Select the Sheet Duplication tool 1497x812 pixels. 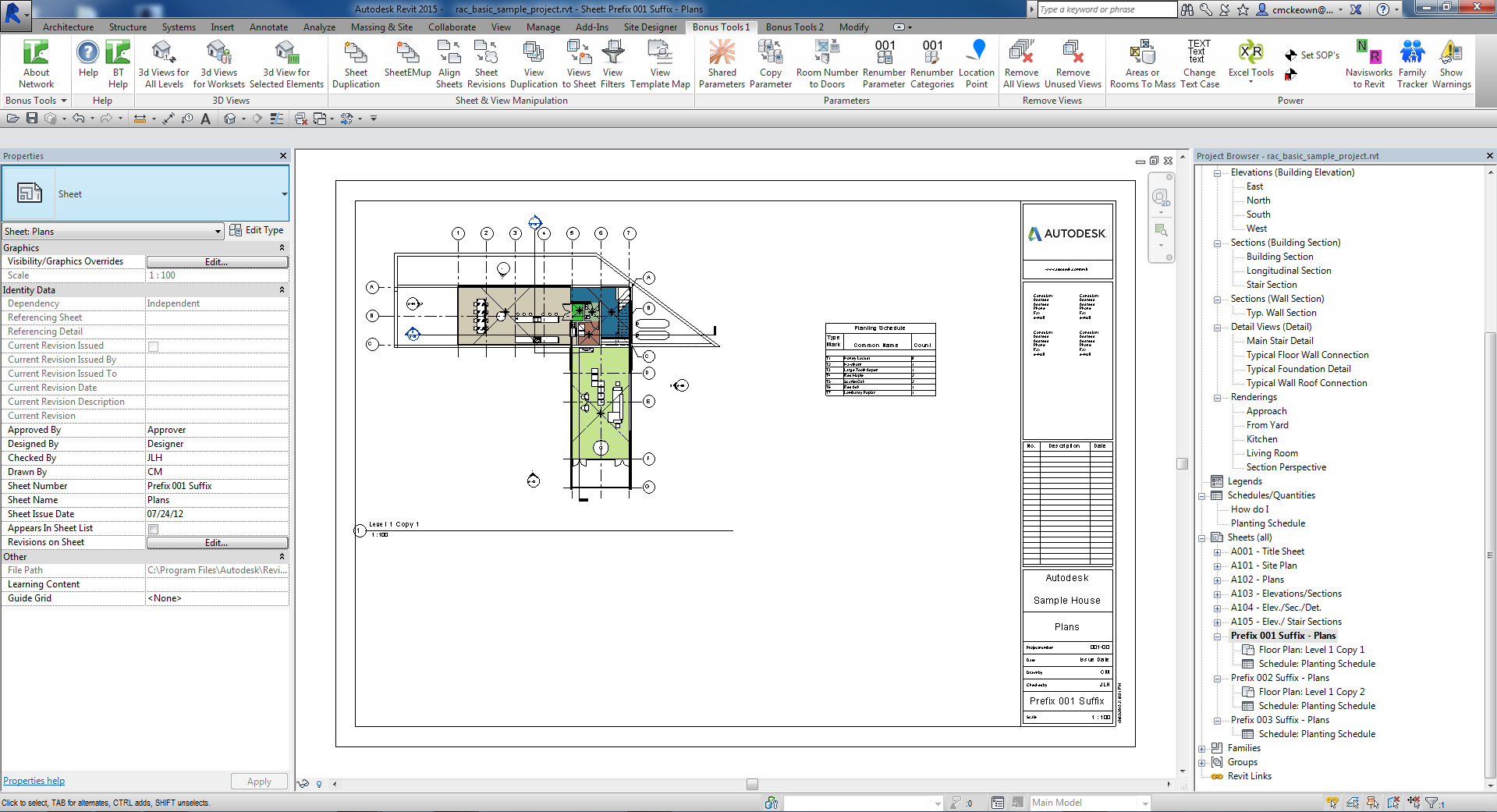(x=356, y=62)
